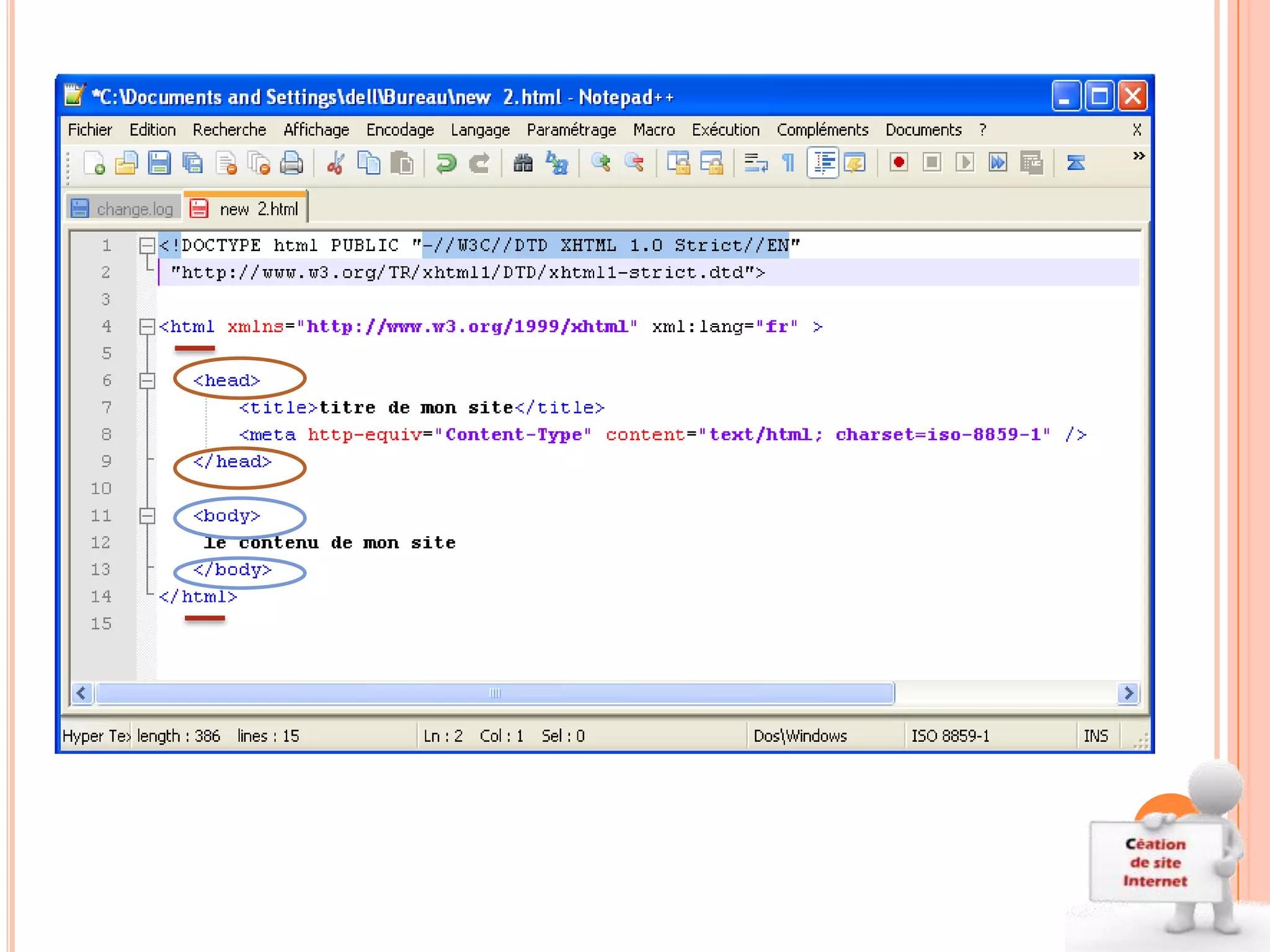Image resolution: width=1270 pixels, height=952 pixels.
Task: Open the Encodage menu
Action: tap(399, 130)
